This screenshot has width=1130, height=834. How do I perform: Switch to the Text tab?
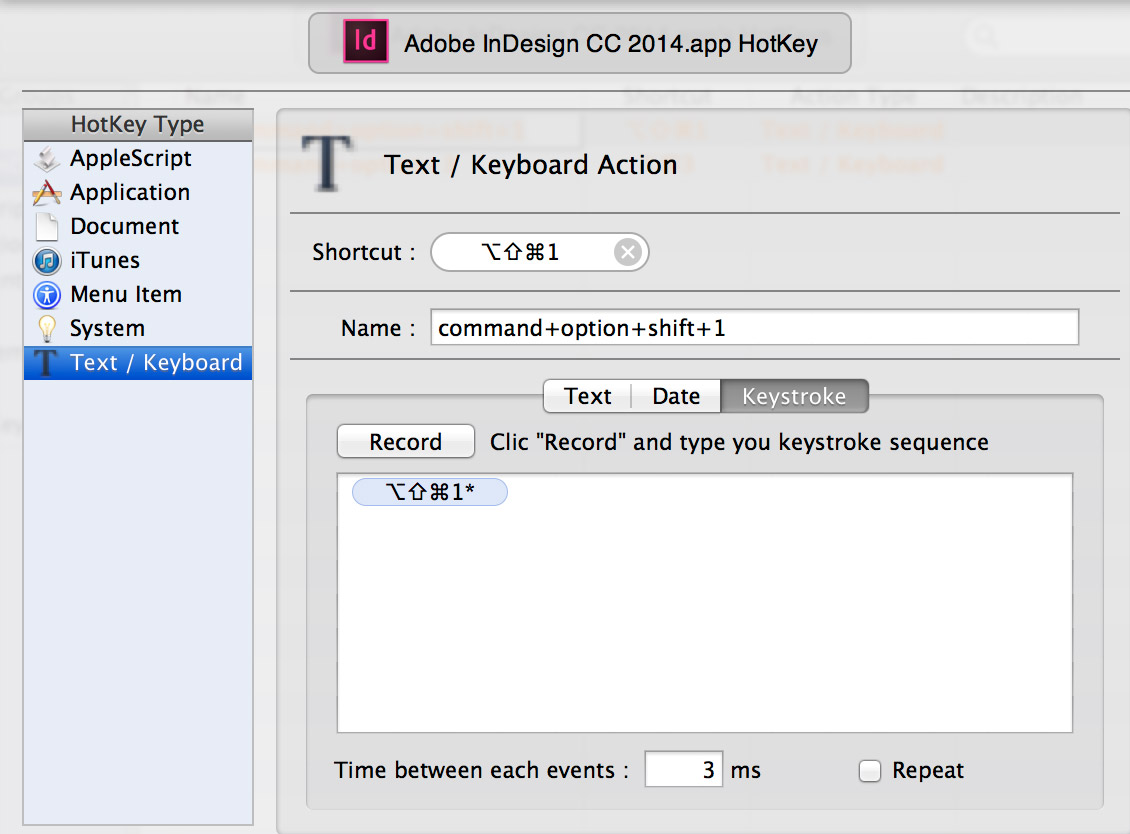tap(587, 396)
